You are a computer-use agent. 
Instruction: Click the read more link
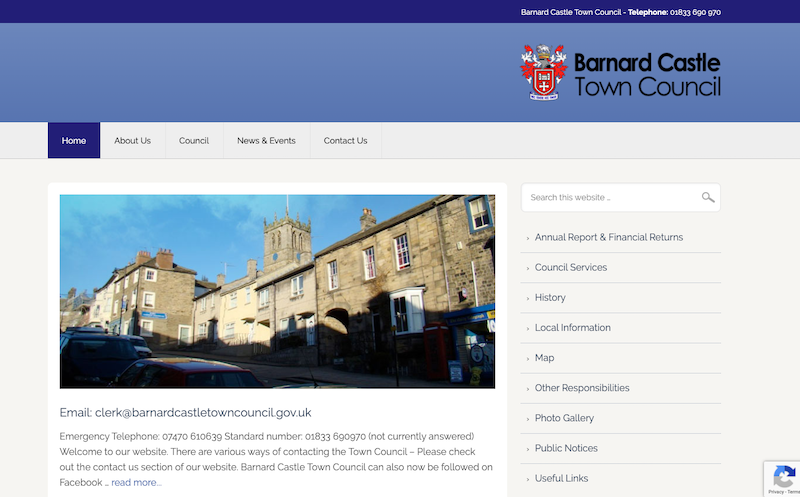pyautogui.click(x=136, y=483)
